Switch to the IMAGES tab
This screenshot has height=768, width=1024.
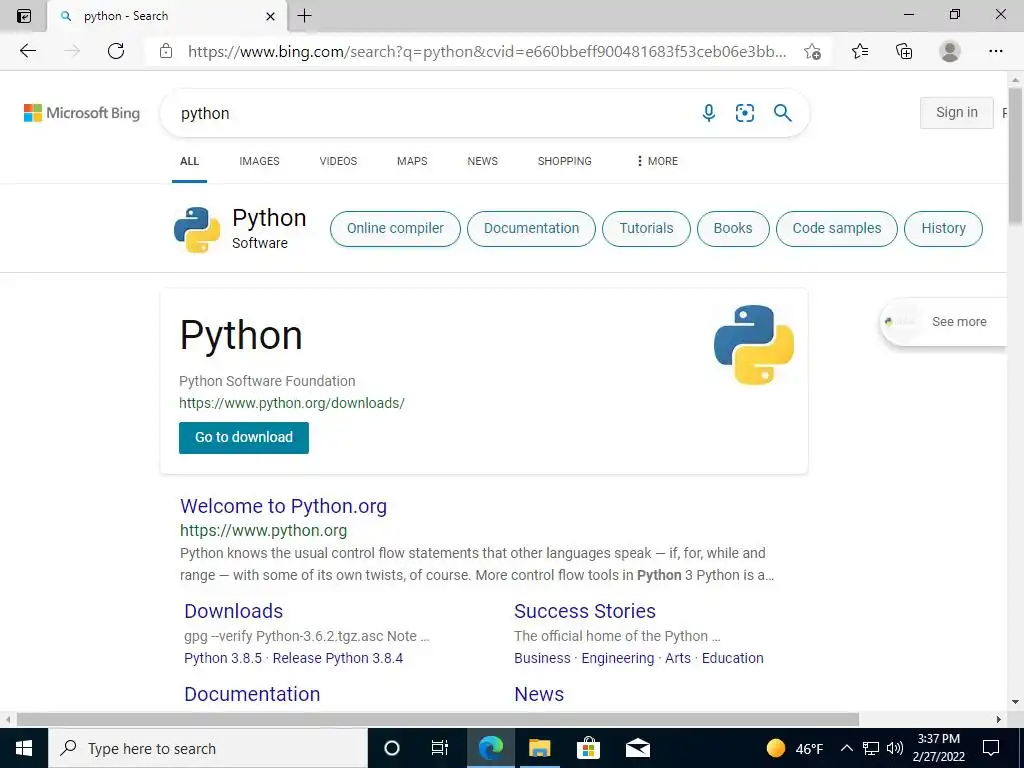[x=259, y=161]
